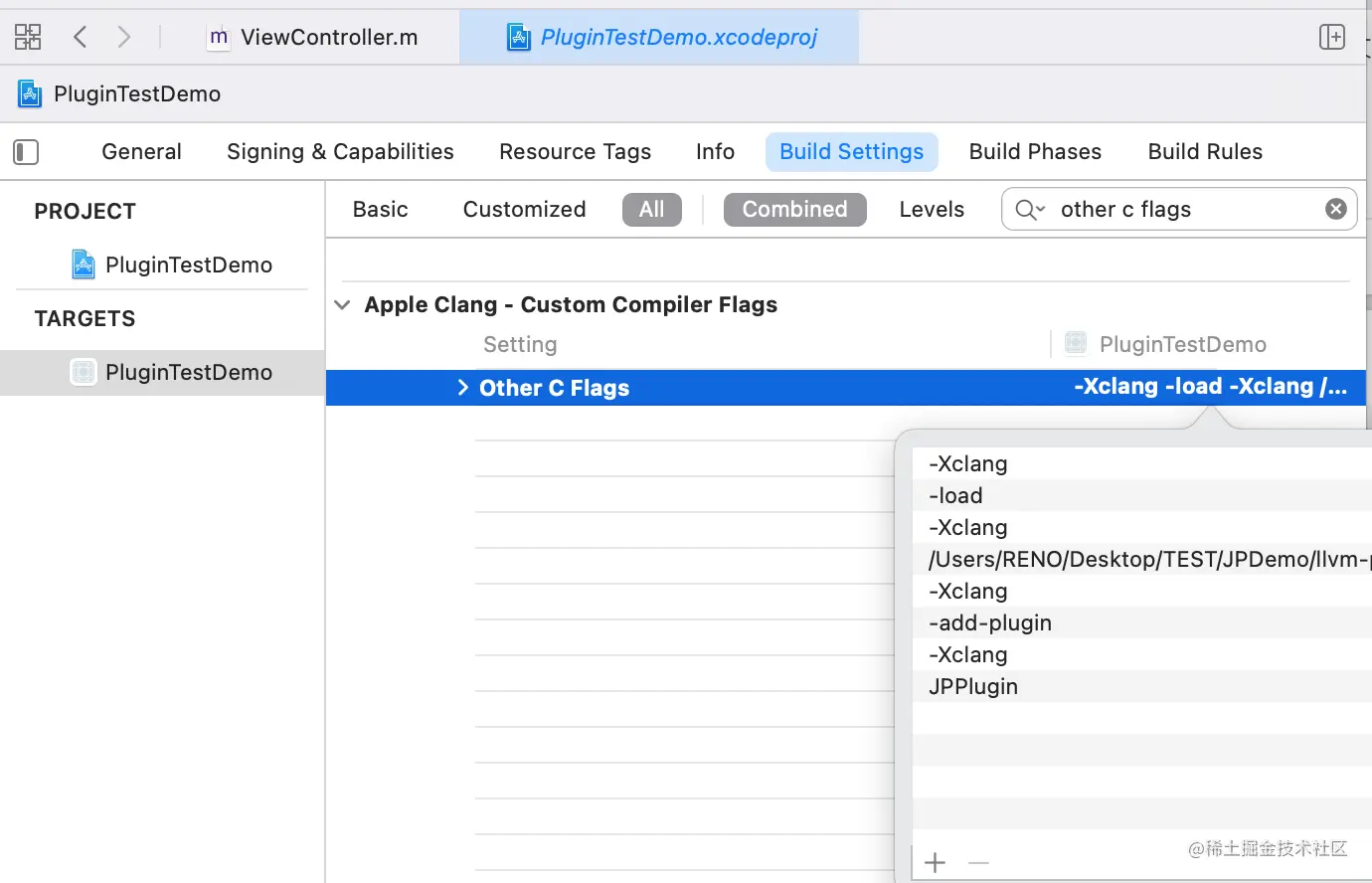
Task: Switch to the Levels view
Action: pos(932,209)
